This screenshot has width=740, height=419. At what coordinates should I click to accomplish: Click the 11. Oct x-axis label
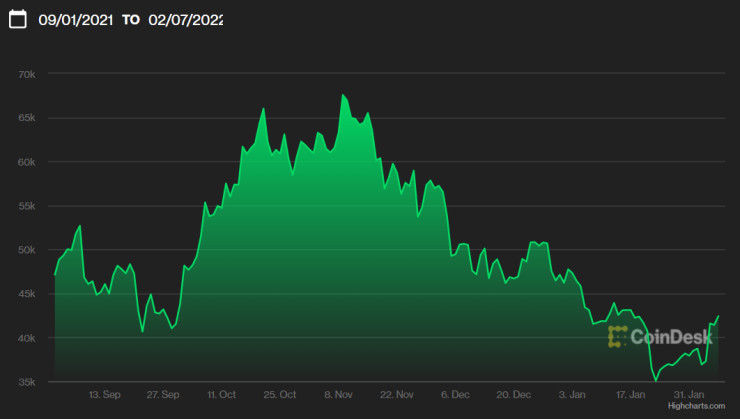(x=221, y=395)
